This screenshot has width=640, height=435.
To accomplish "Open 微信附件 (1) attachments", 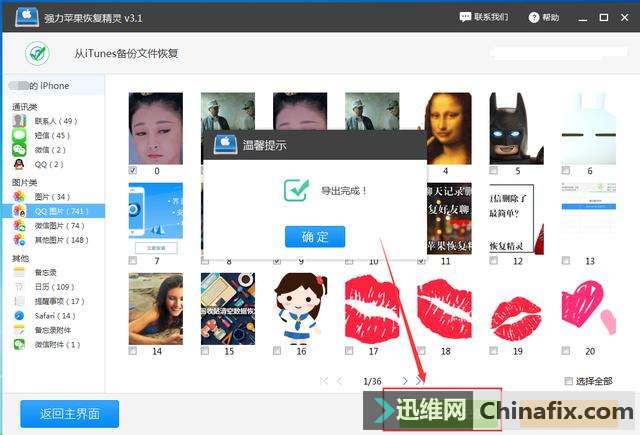I will coord(57,344).
